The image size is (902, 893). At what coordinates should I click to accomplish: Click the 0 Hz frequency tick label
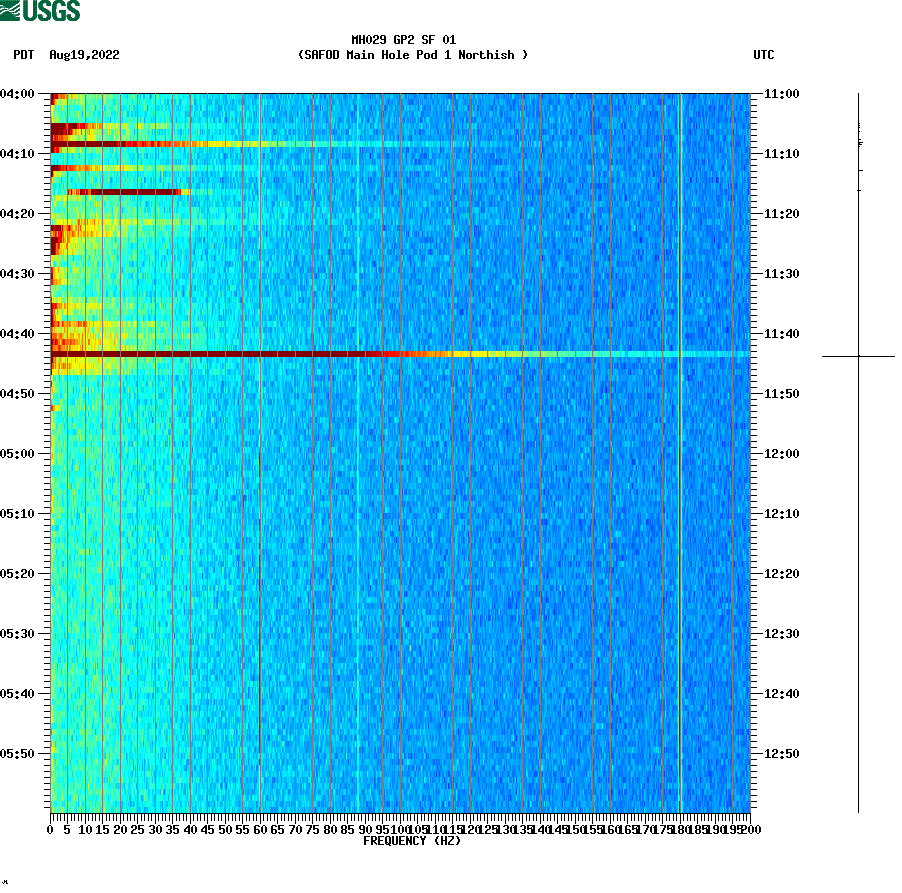[47, 828]
